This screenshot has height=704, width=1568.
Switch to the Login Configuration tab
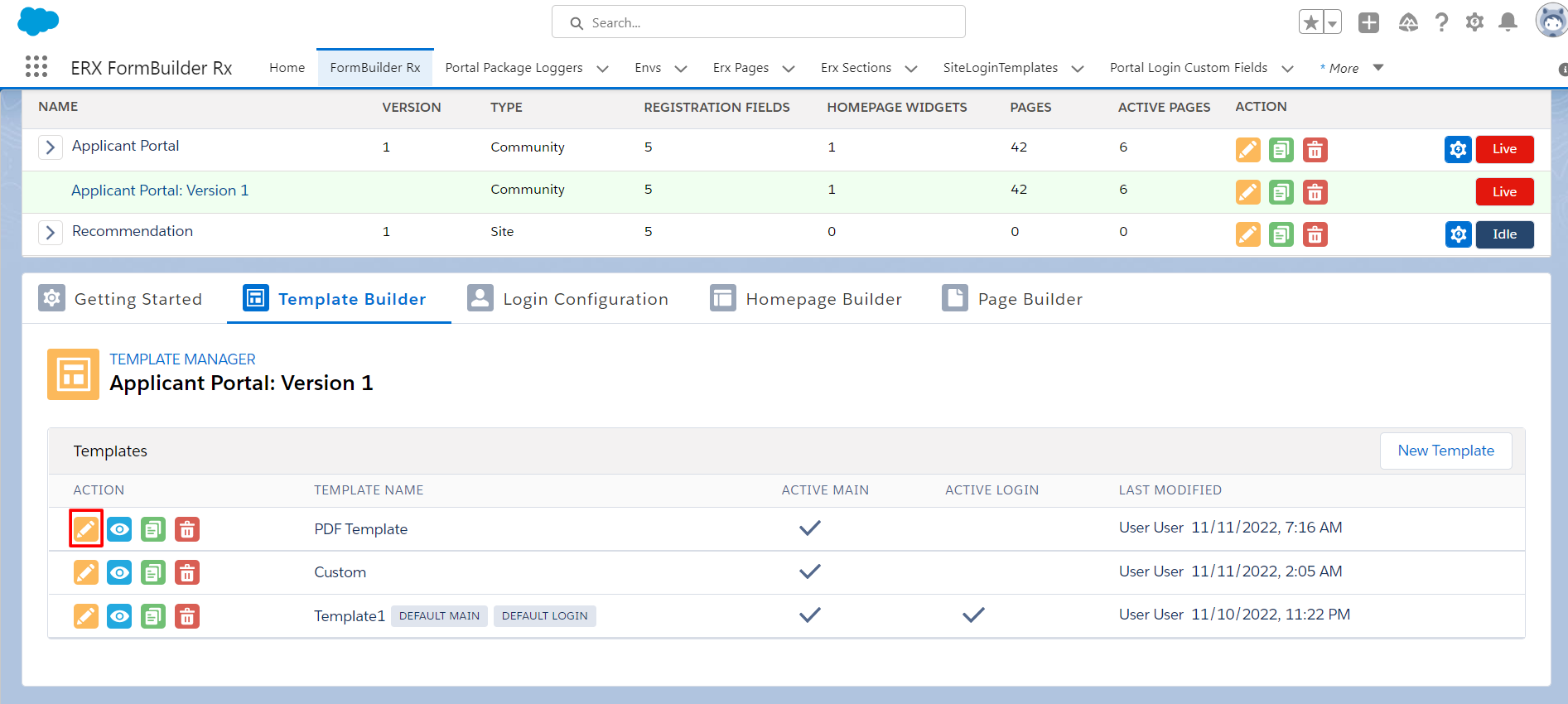568,299
